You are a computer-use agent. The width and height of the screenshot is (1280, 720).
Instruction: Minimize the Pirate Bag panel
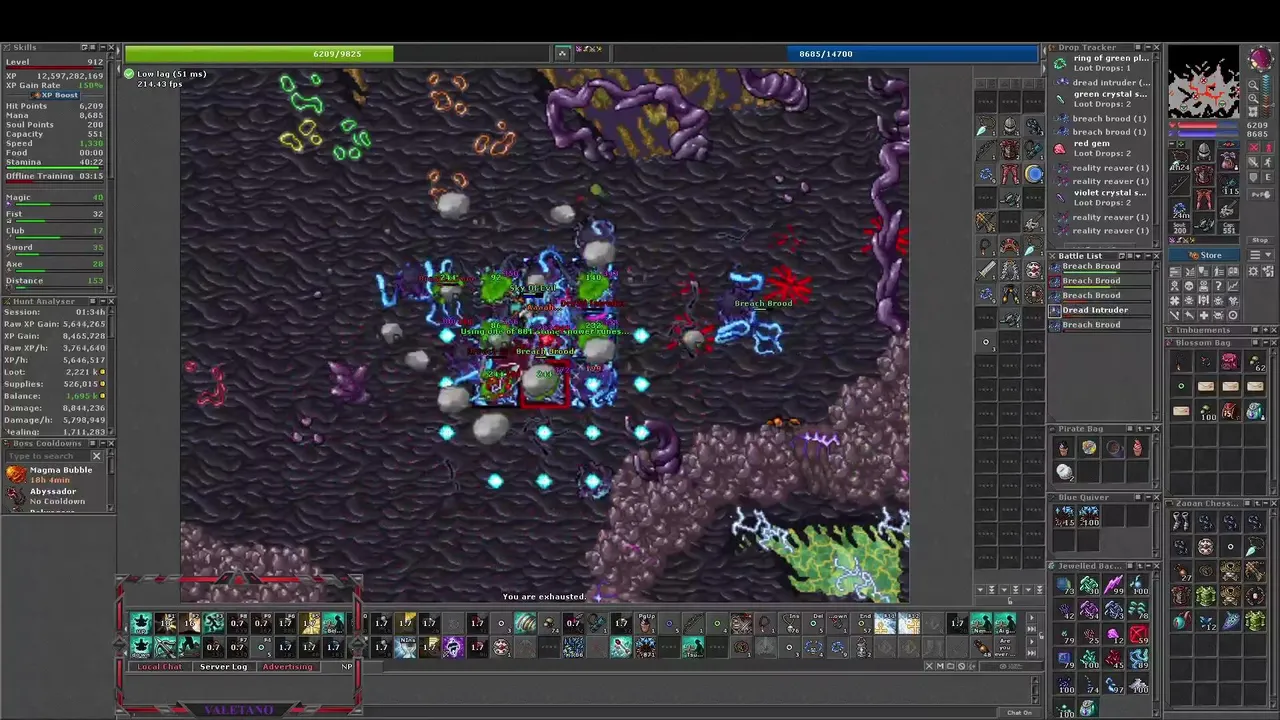pyautogui.click(x=1148, y=429)
